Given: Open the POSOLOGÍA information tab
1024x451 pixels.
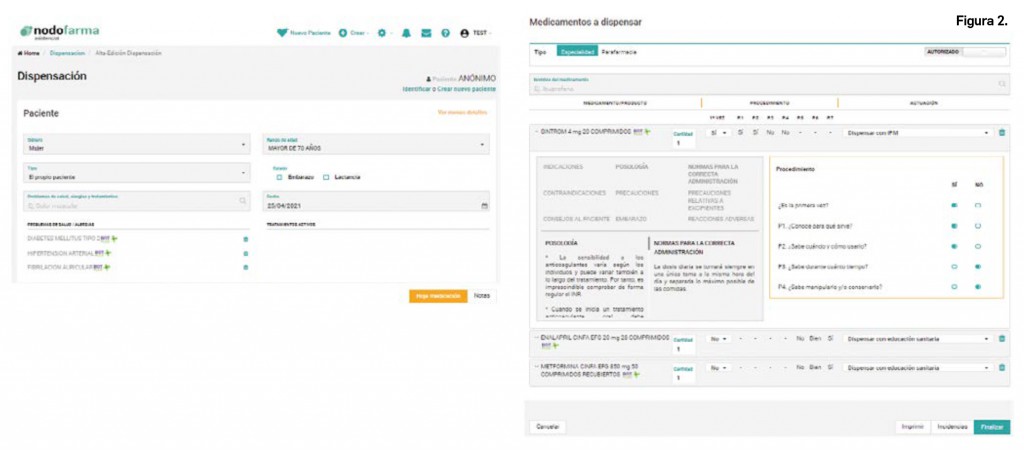Looking at the screenshot, I should click(630, 166).
